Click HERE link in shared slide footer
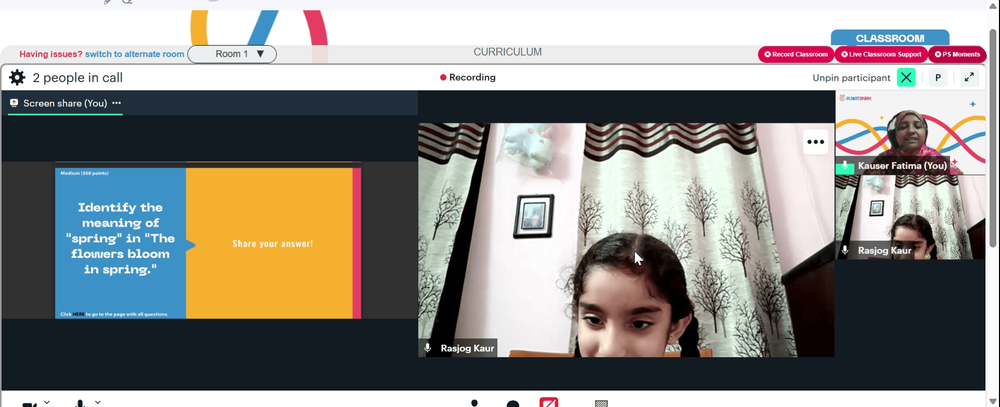The height and width of the screenshot is (407, 1000). (x=78, y=314)
